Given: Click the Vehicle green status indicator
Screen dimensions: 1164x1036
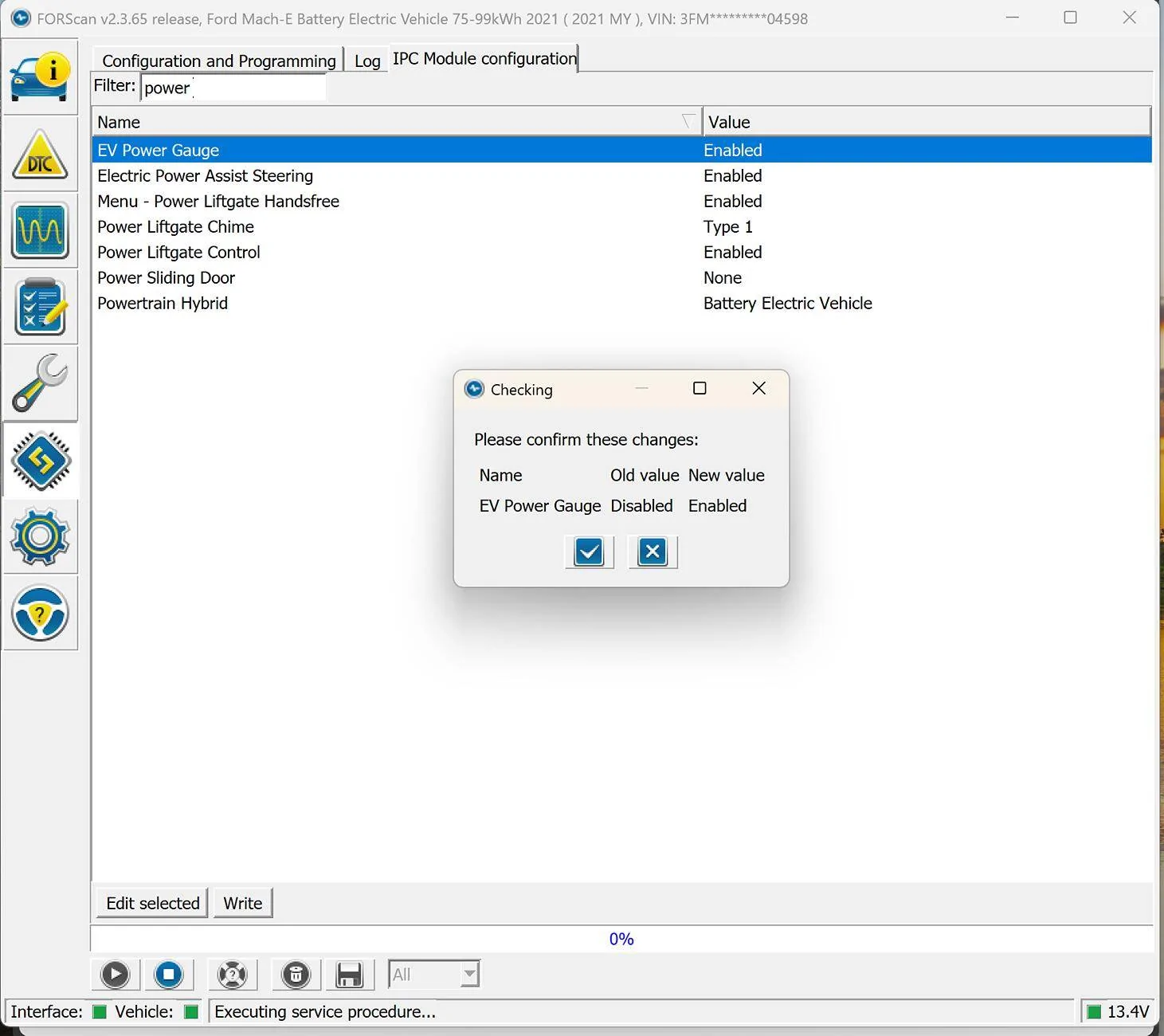Looking at the screenshot, I should coord(191,1011).
